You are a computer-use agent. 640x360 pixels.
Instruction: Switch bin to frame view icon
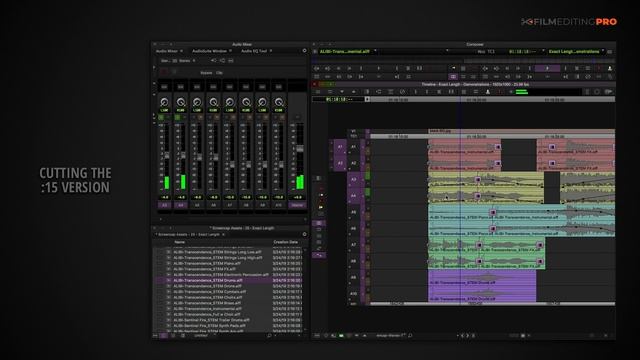173,336
